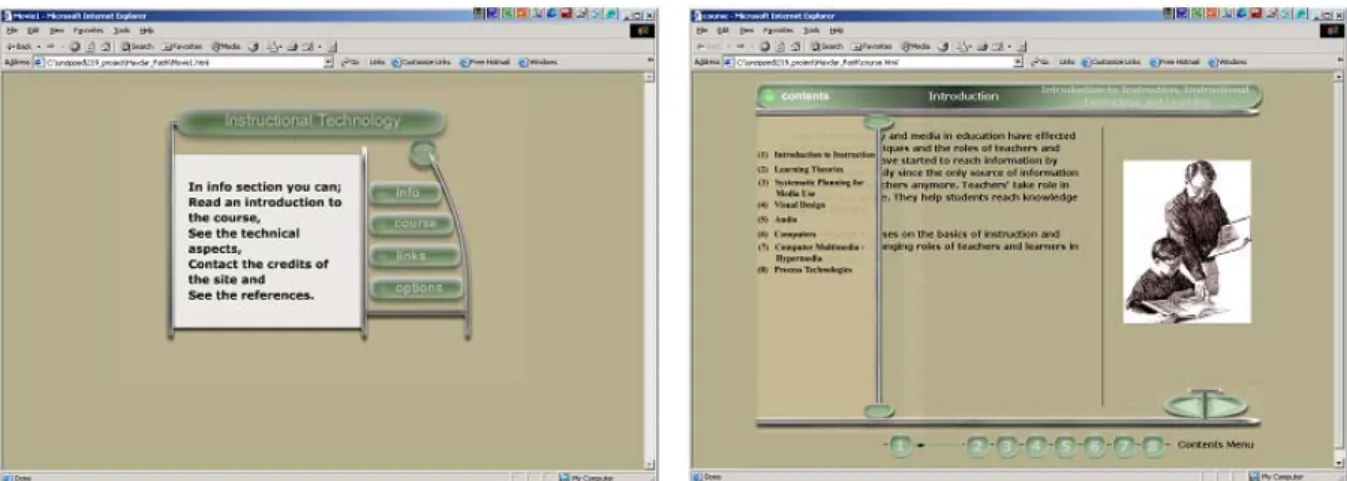The image size is (1347, 481).
Task: Open Help menu in course window
Action: [x=837, y=31]
